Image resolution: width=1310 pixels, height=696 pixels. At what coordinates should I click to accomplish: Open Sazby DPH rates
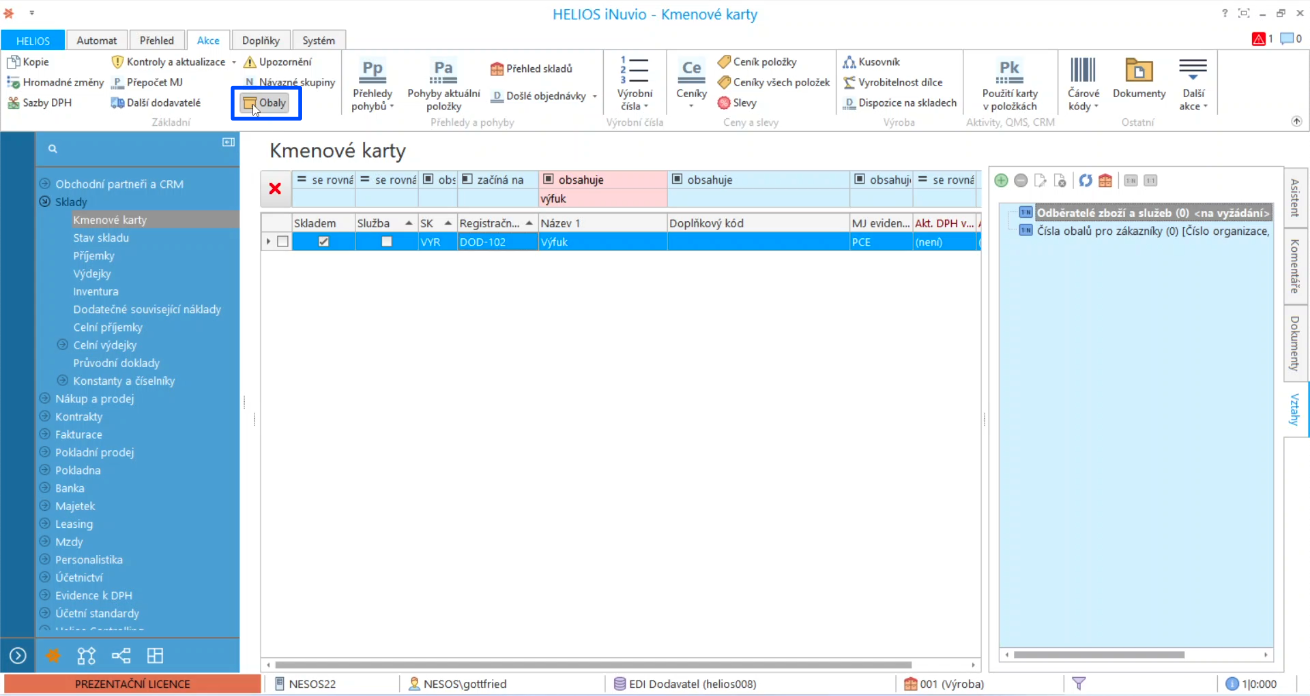click(40, 103)
